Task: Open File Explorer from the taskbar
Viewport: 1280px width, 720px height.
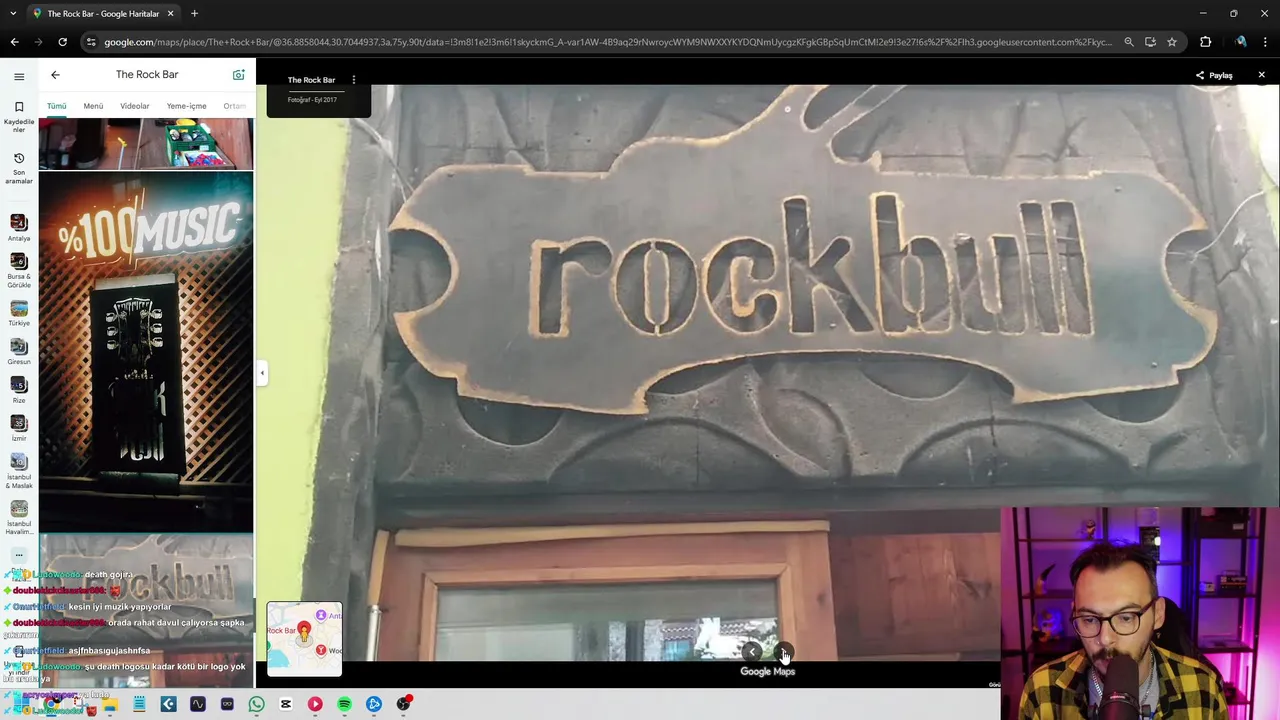Action: [110, 704]
